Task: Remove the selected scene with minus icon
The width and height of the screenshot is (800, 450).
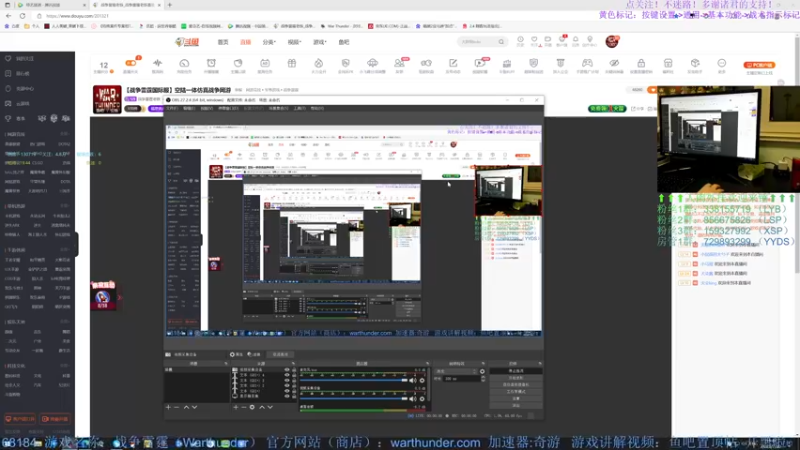Action: pos(176,407)
